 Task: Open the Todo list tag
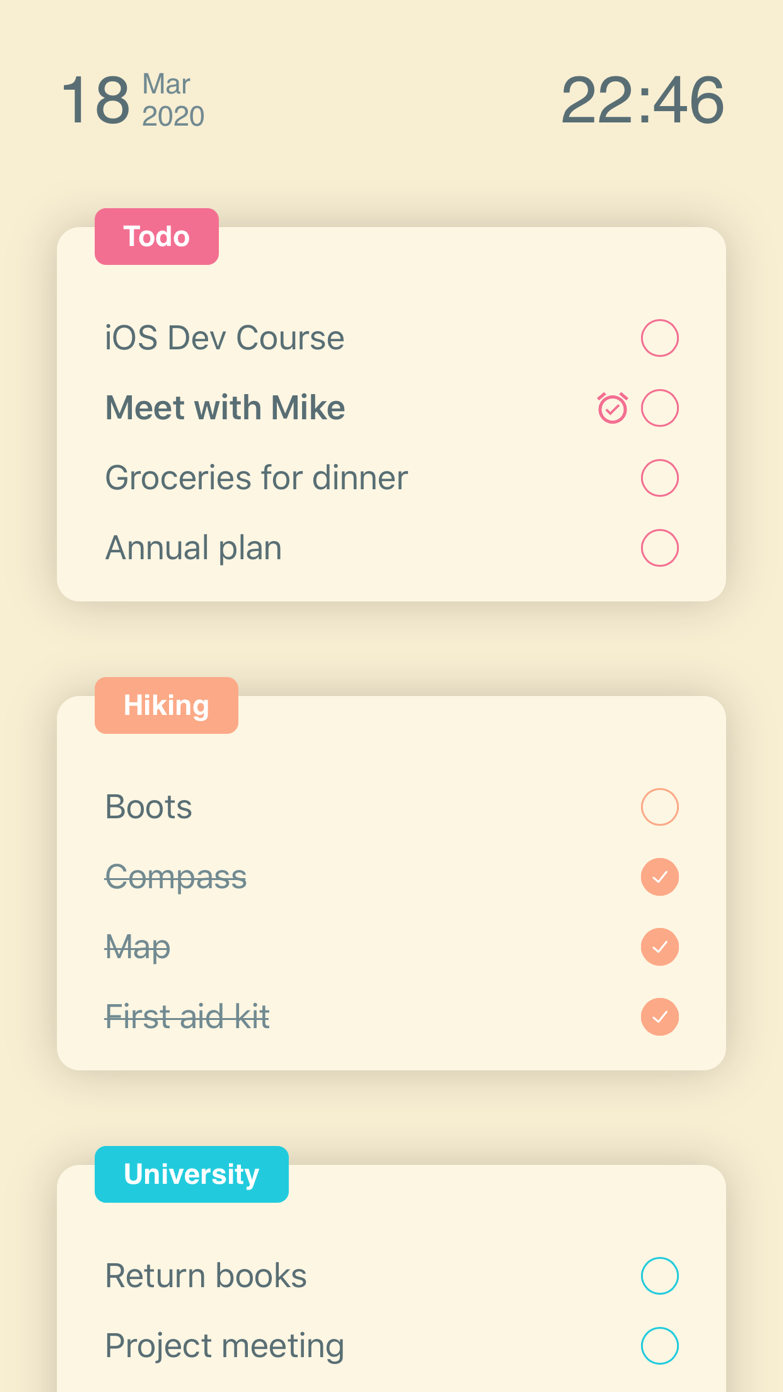click(x=157, y=237)
